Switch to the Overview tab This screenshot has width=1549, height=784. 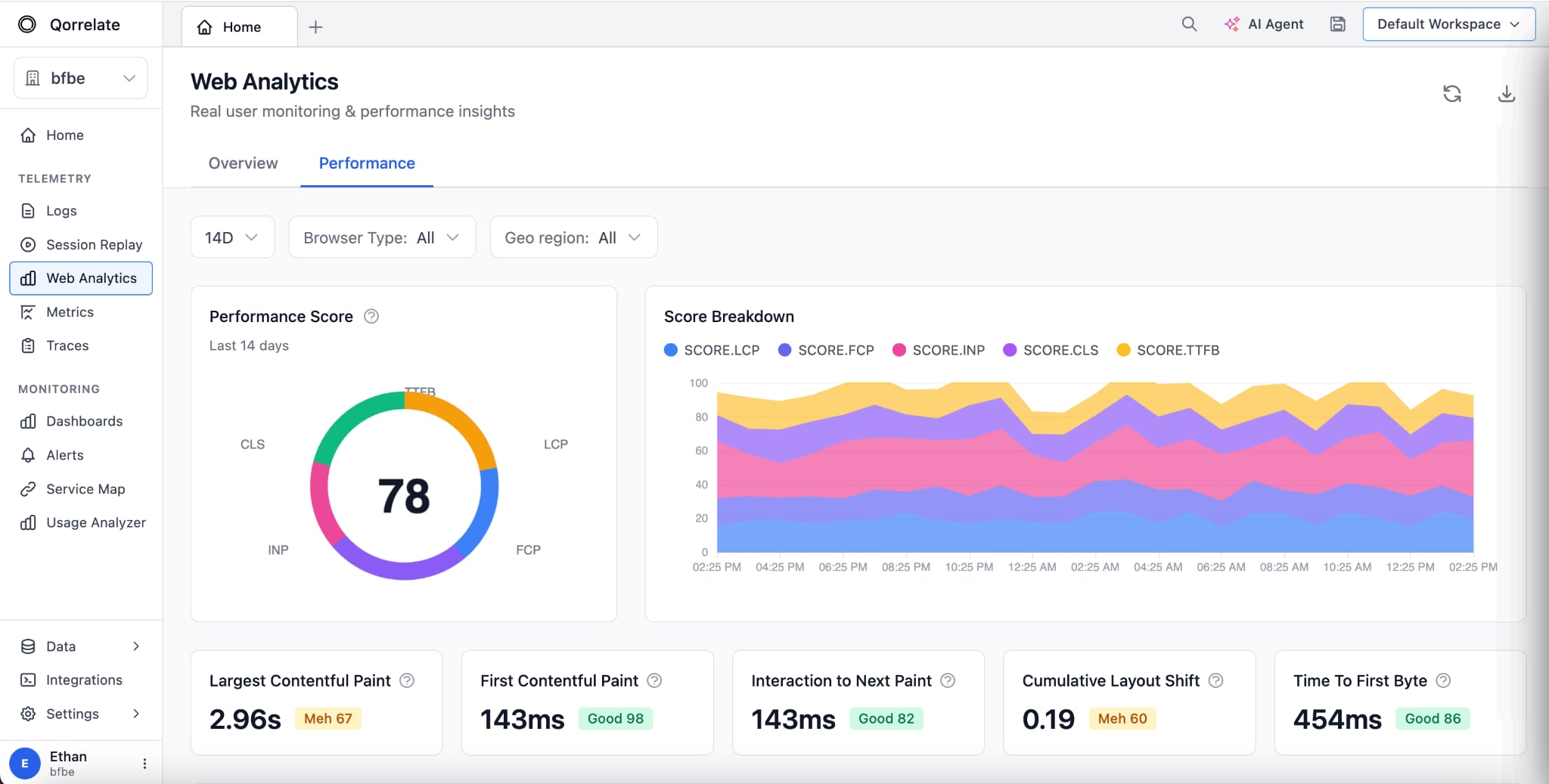242,163
